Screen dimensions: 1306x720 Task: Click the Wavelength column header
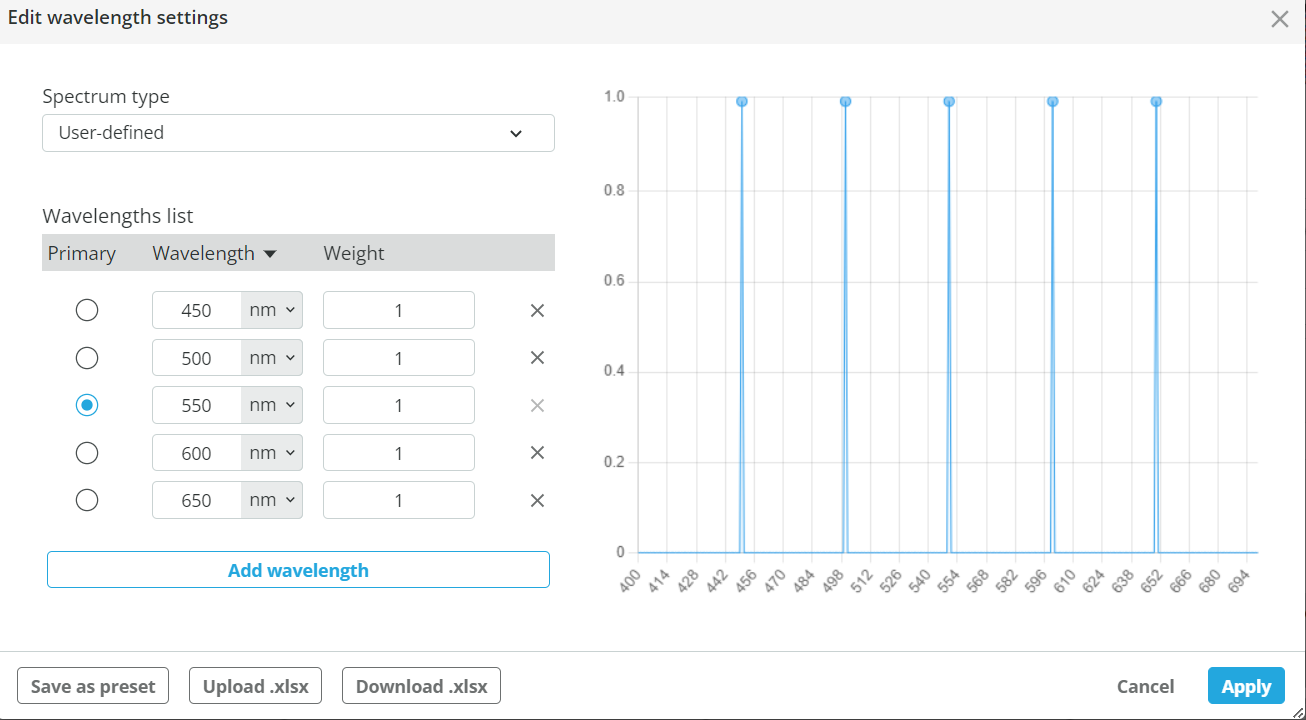point(203,254)
